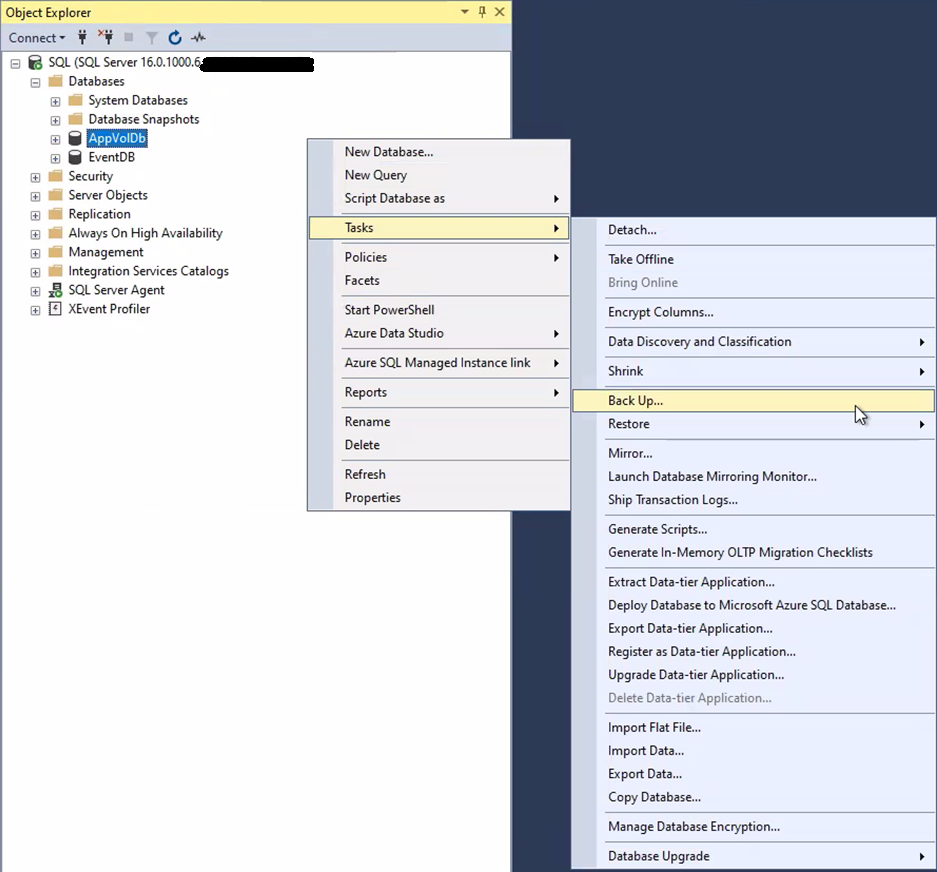Screen dimensions: 937x872
Task: Click New Query in context menu
Action: click(375, 175)
